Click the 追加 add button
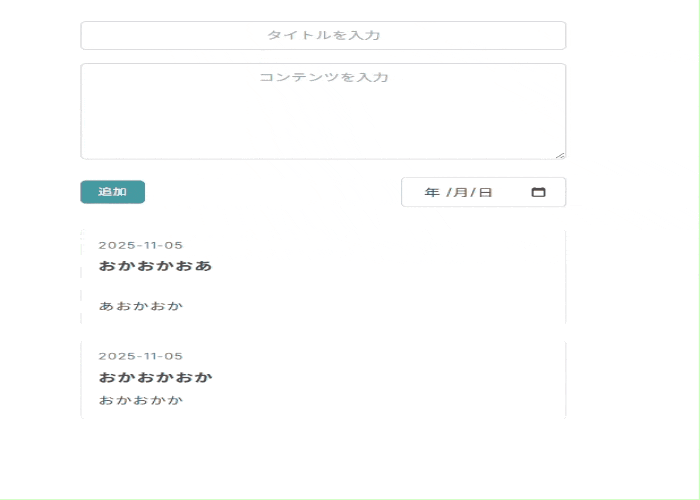This screenshot has width=700, height=500. pos(112,192)
